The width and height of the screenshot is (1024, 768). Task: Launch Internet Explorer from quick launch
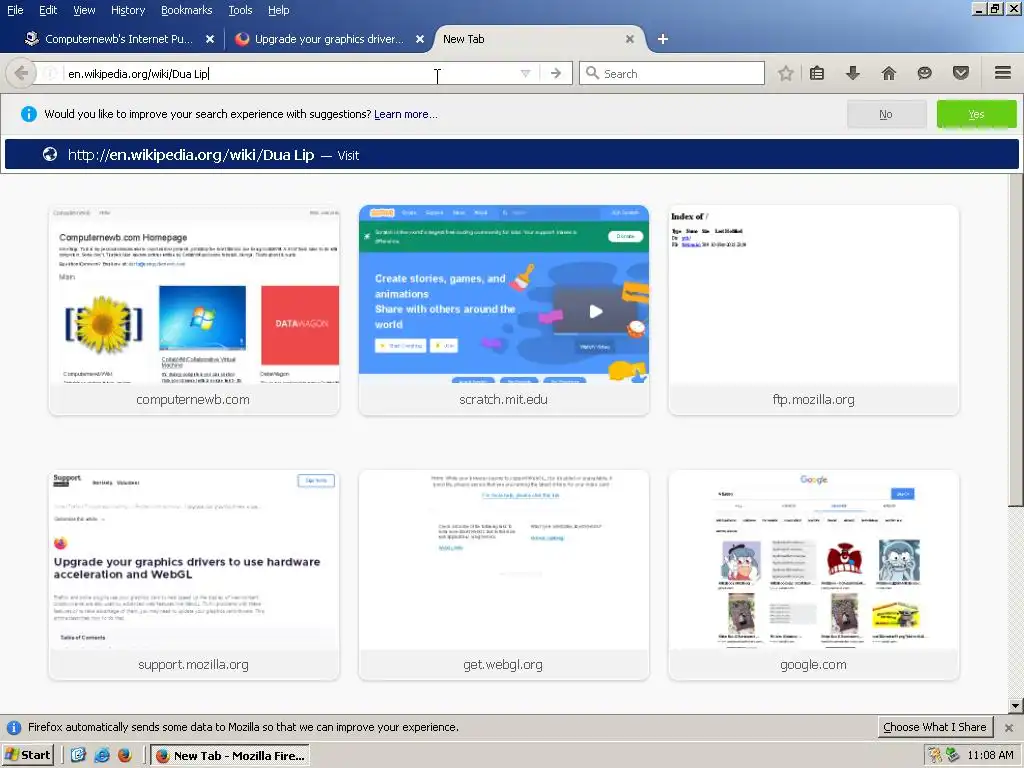coord(102,755)
